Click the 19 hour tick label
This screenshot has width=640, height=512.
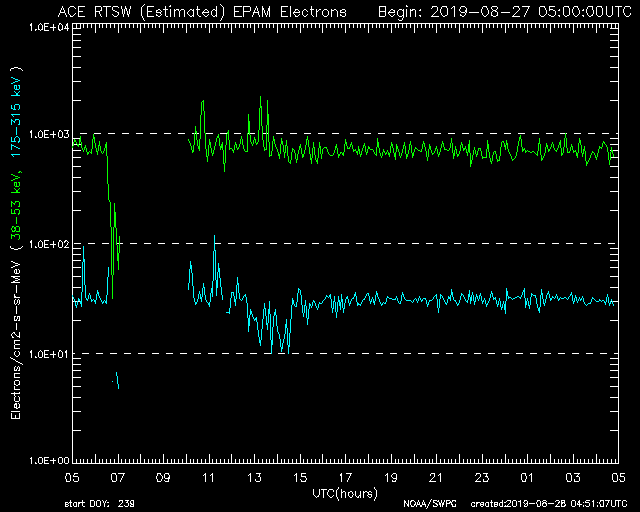(391, 479)
